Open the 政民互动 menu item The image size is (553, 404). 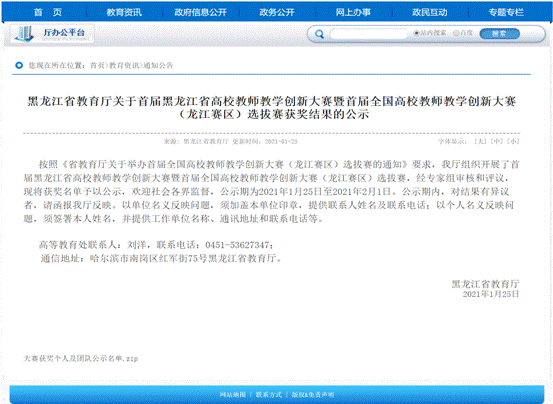pos(430,12)
